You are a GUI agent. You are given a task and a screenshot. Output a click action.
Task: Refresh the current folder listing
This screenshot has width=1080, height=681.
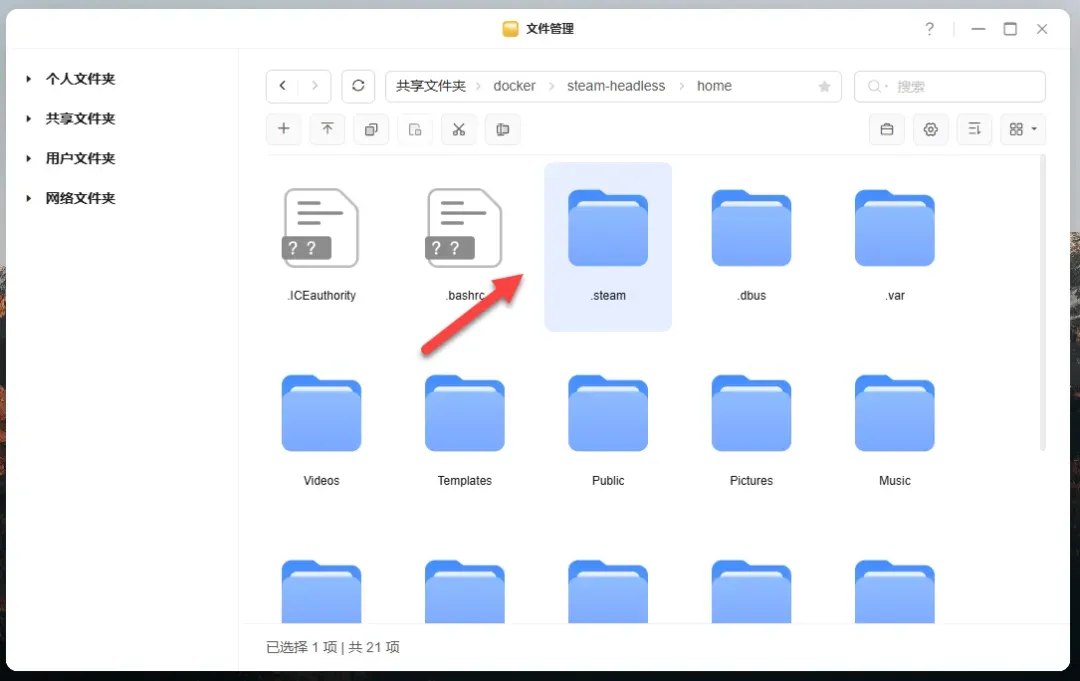(358, 86)
